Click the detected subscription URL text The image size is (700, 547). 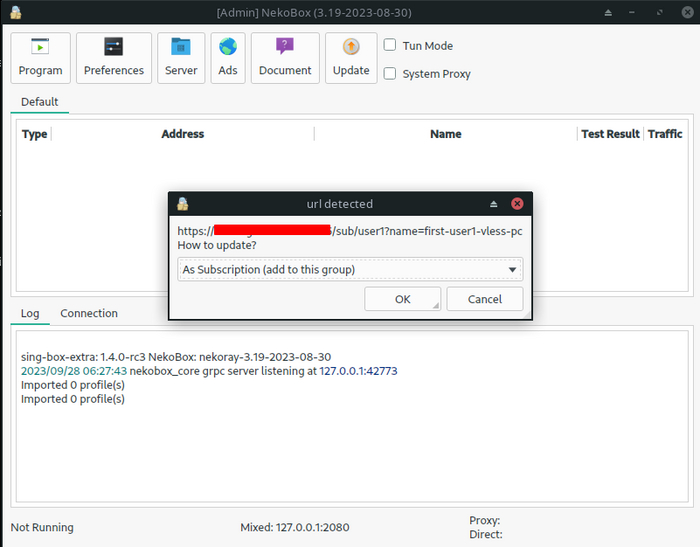pyautogui.click(x=350, y=231)
